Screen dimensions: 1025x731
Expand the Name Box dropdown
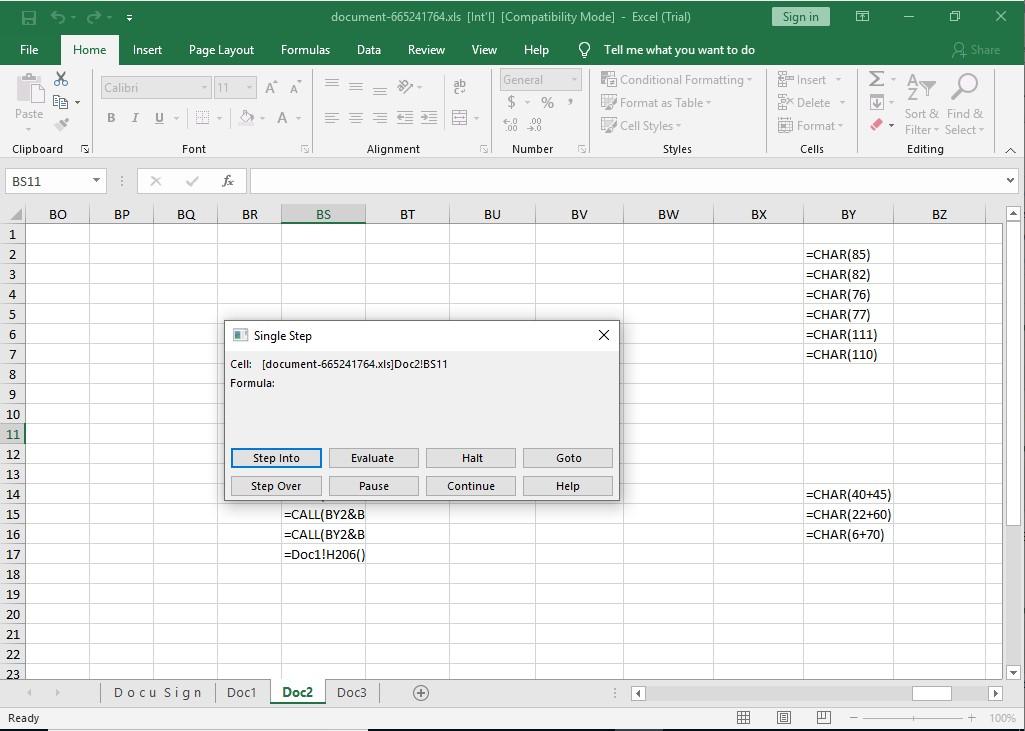[97, 181]
